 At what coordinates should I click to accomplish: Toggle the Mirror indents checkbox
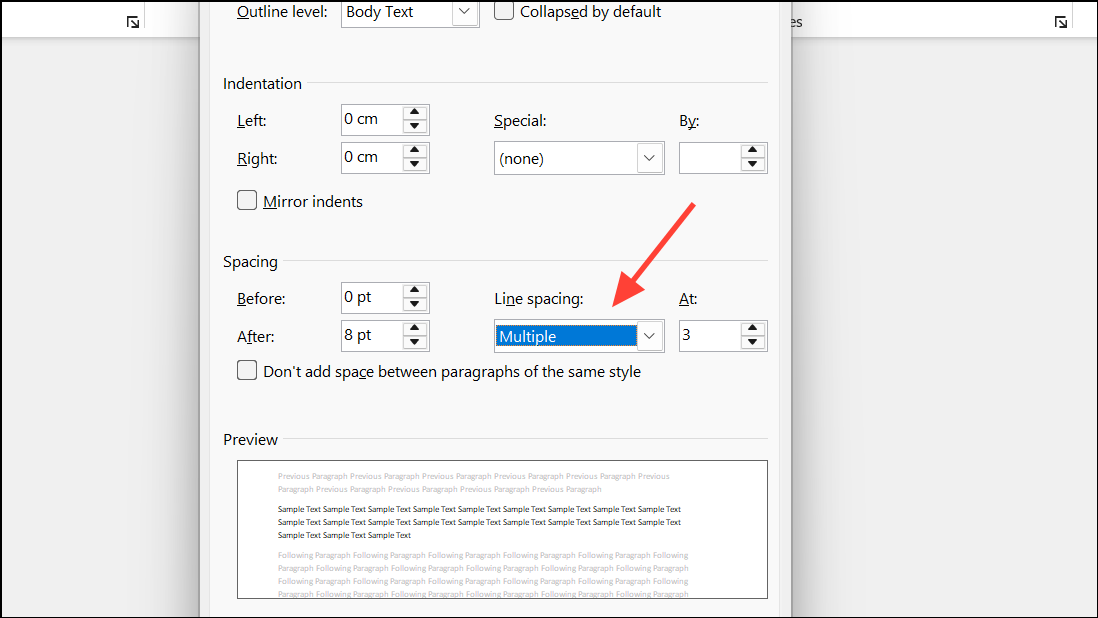pos(246,200)
